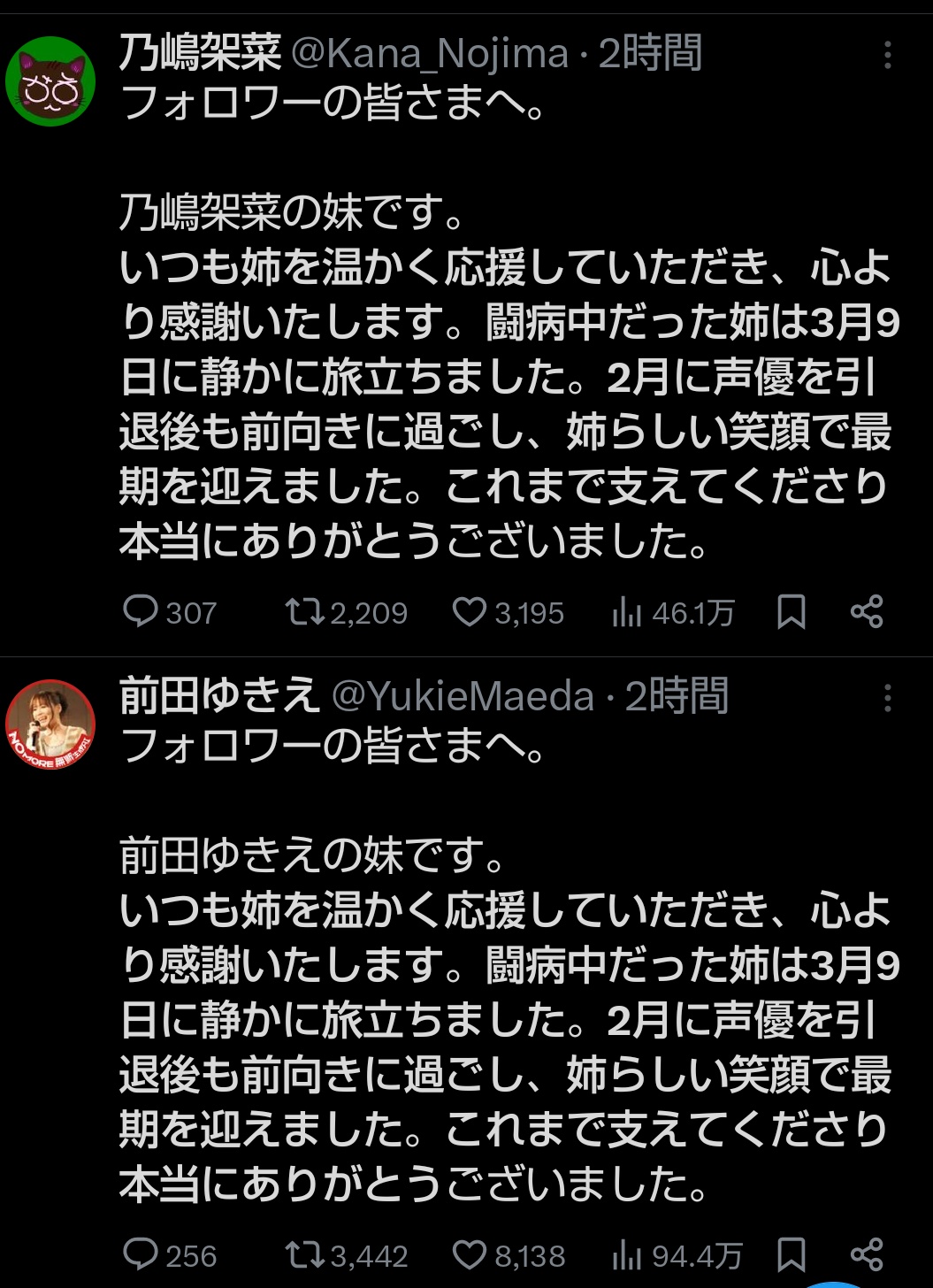This screenshot has width=933, height=1288.
Task: Open more options for YukieMaeda post
Action: pyautogui.click(x=887, y=699)
